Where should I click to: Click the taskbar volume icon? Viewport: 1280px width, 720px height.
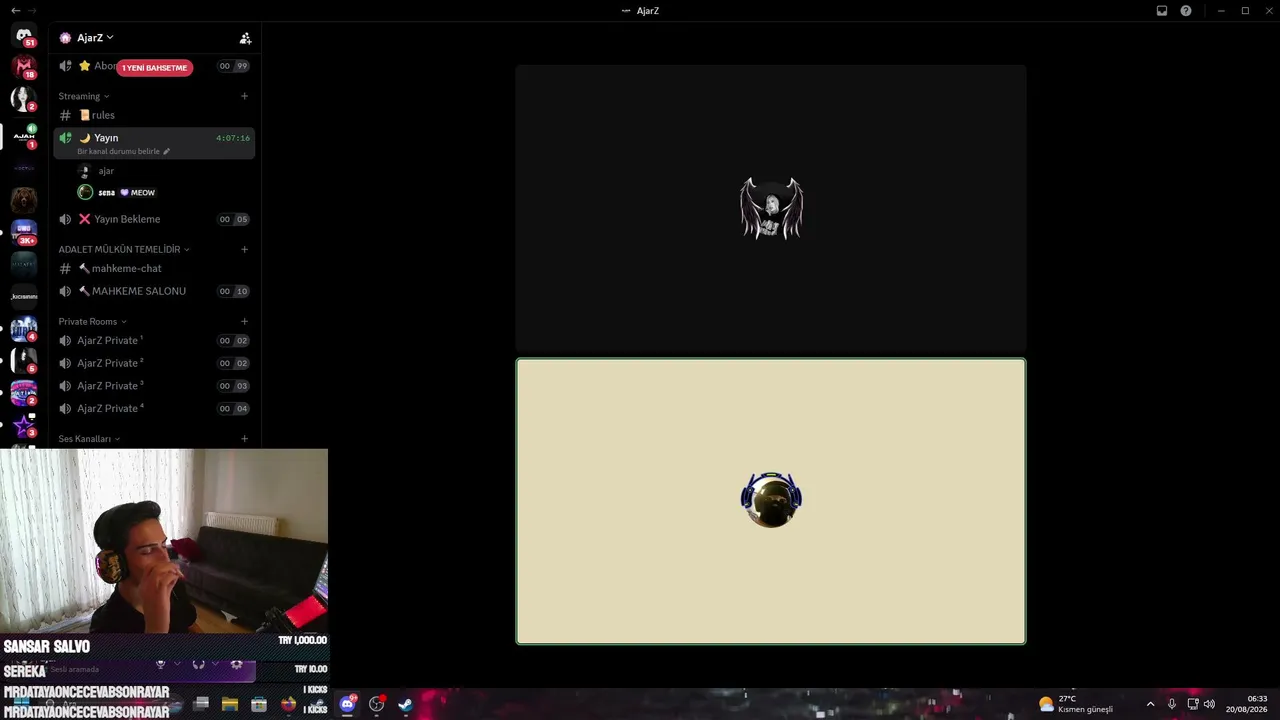tap(1209, 704)
